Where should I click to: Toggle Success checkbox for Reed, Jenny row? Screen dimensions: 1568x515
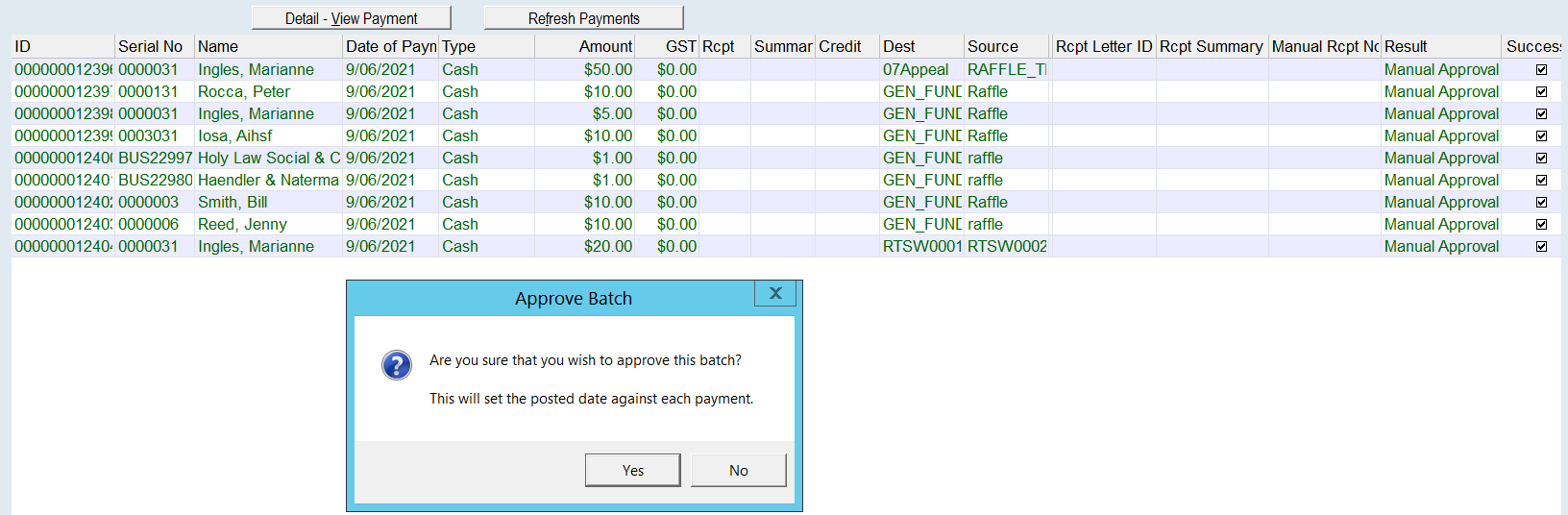point(1541,224)
